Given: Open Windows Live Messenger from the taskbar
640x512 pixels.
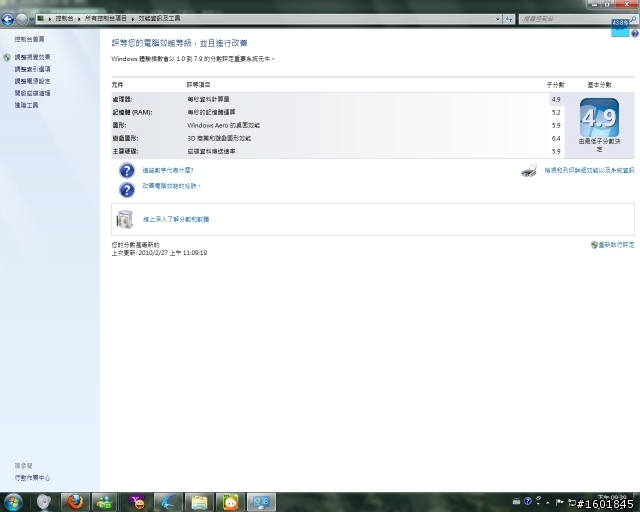Looking at the screenshot, I should [104, 502].
